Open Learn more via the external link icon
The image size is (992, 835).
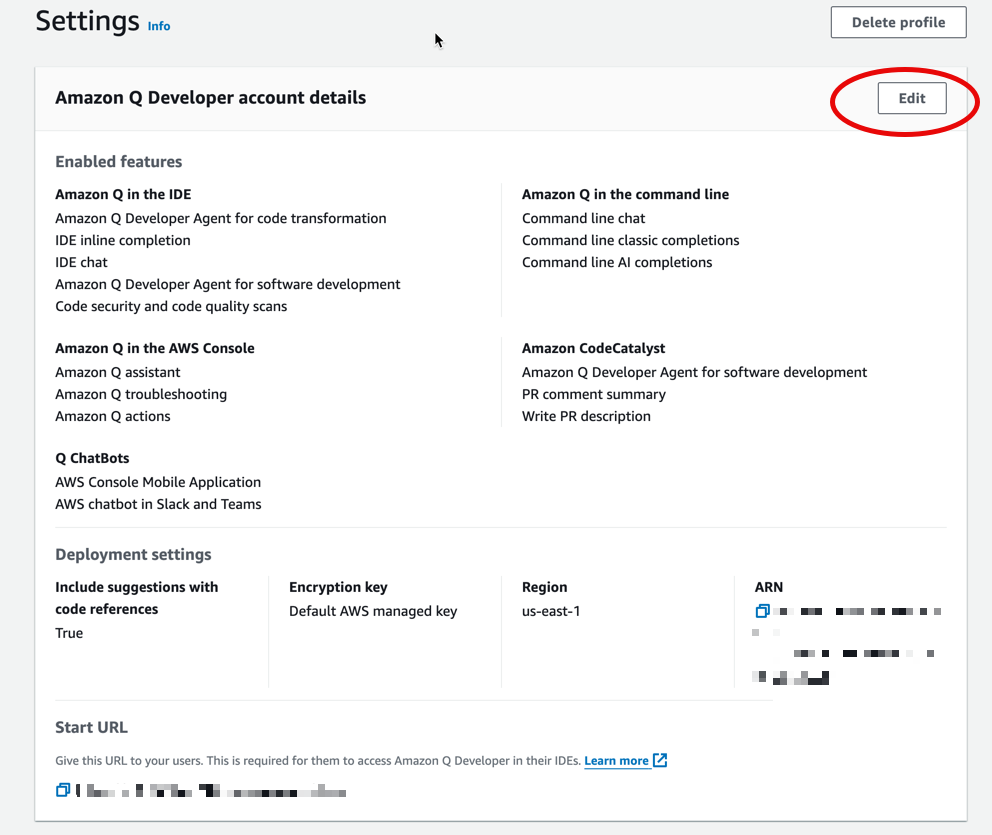coord(659,760)
